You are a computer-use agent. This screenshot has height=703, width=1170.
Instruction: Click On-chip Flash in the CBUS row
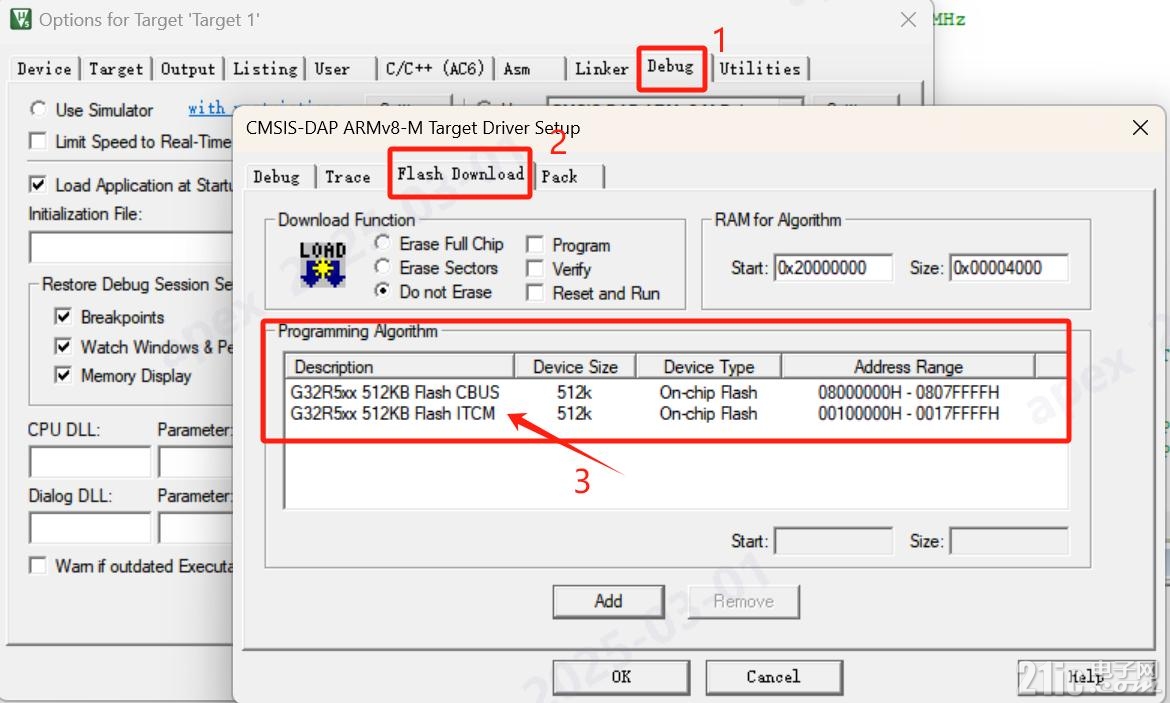click(708, 393)
